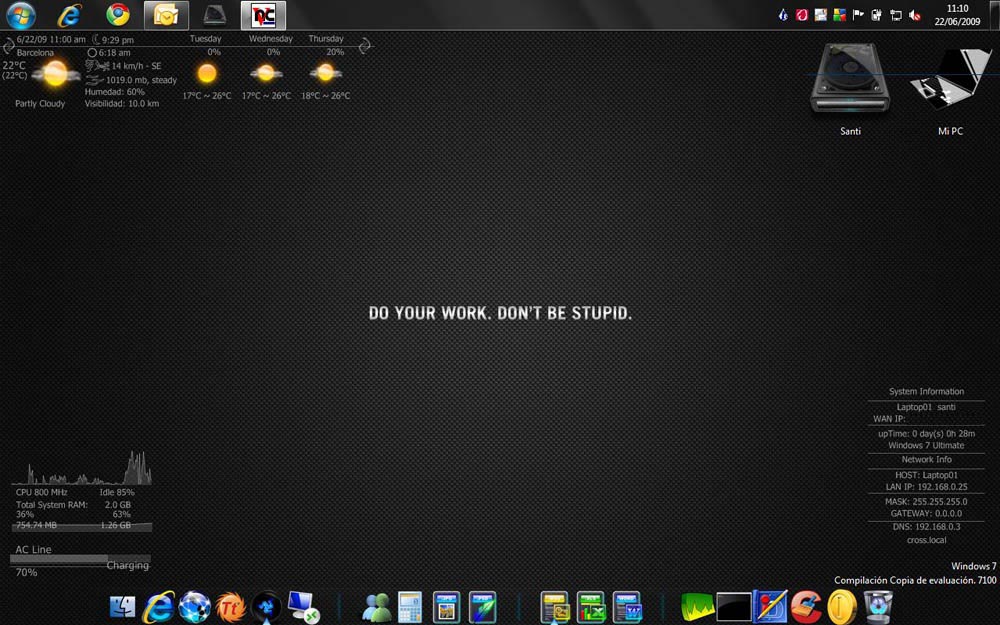Go to previous weather forecast page arrow
This screenshot has height=625, width=1000.
[x=9, y=44]
